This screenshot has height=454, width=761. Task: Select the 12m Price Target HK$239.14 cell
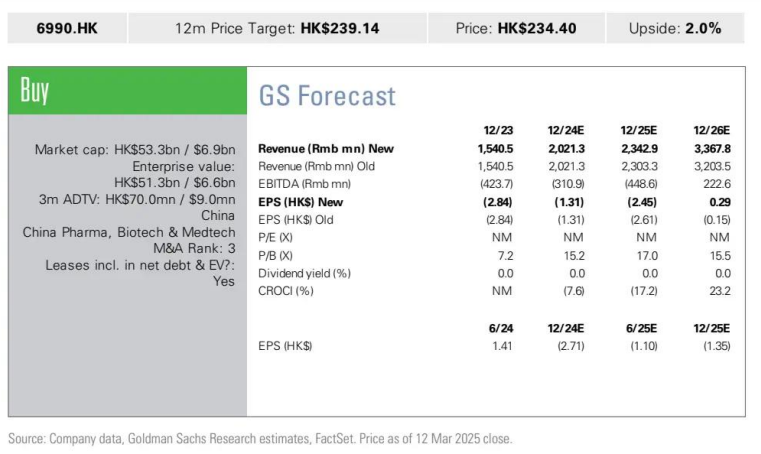[x=278, y=28]
